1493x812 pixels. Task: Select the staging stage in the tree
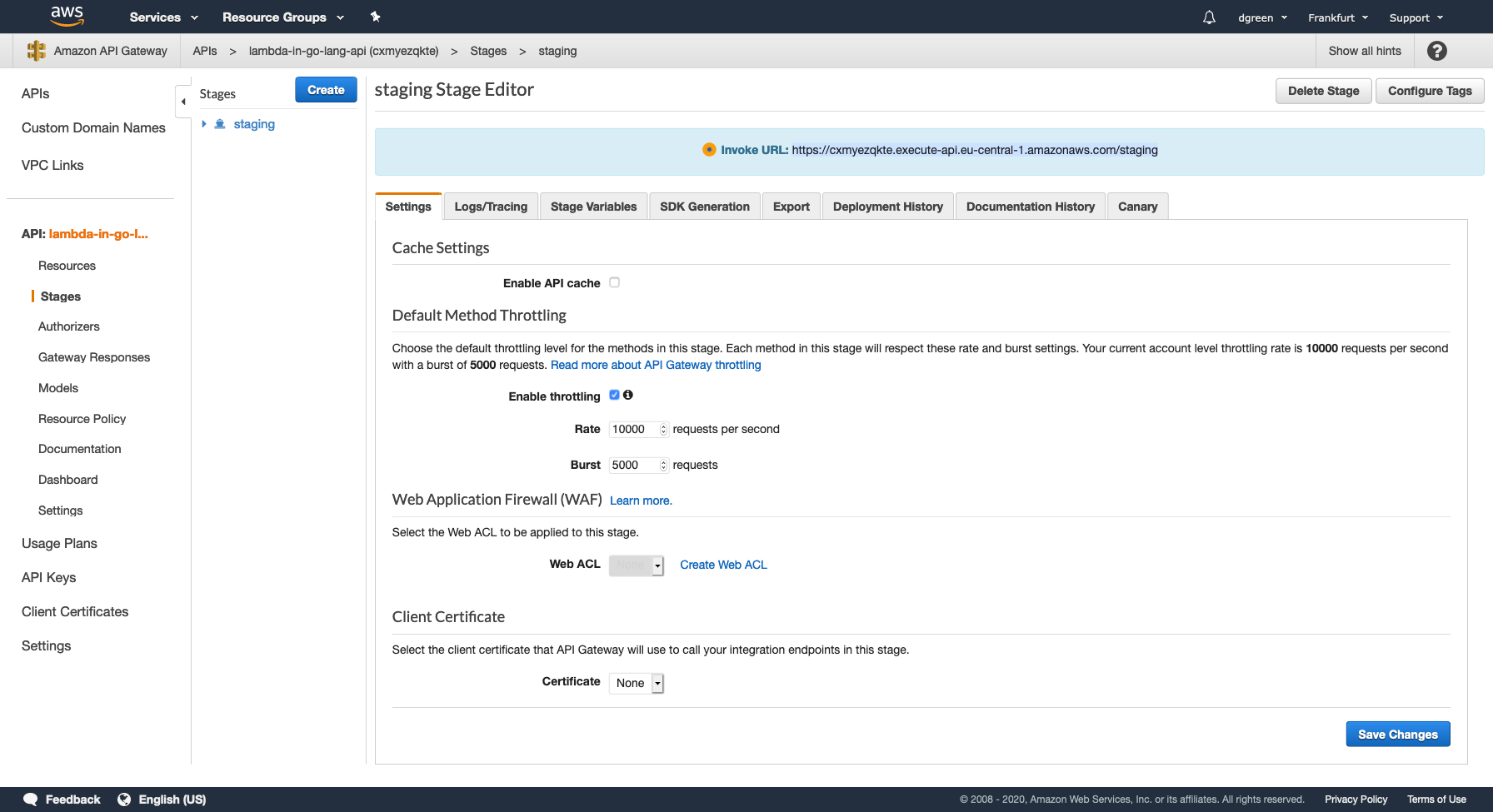[x=254, y=124]
